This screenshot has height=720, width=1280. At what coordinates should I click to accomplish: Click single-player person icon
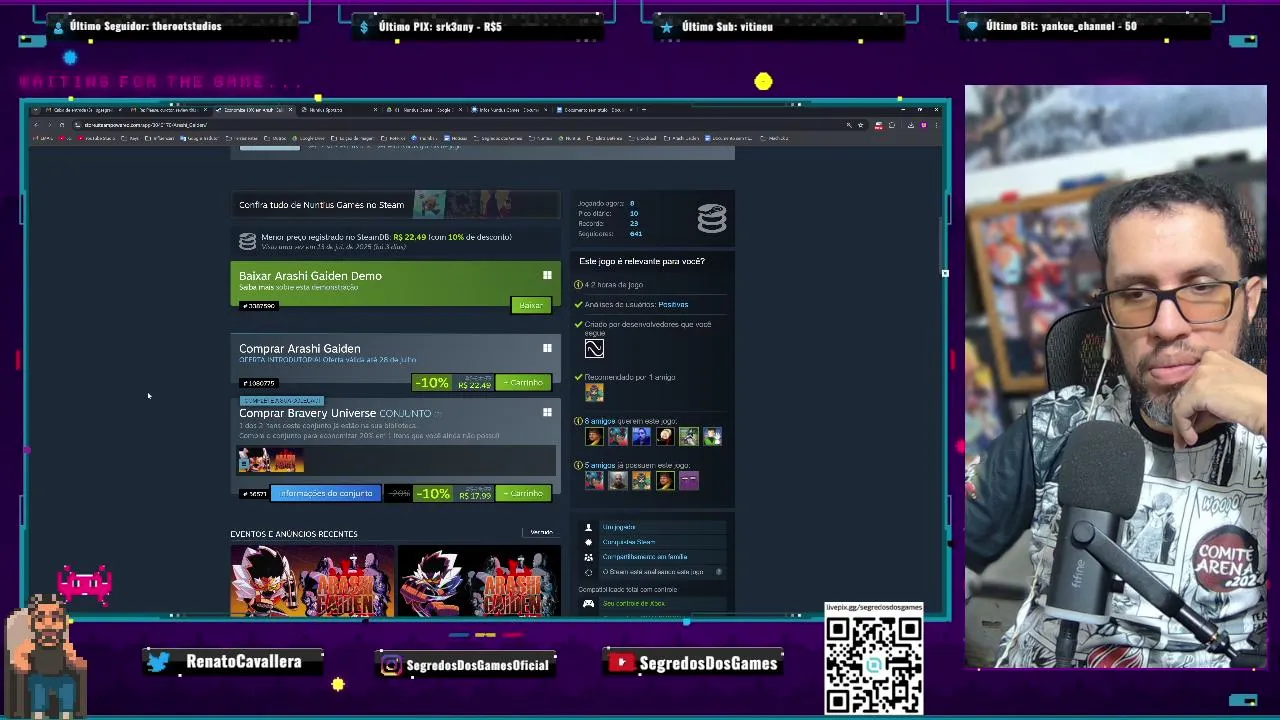click(x=588, y=527)
